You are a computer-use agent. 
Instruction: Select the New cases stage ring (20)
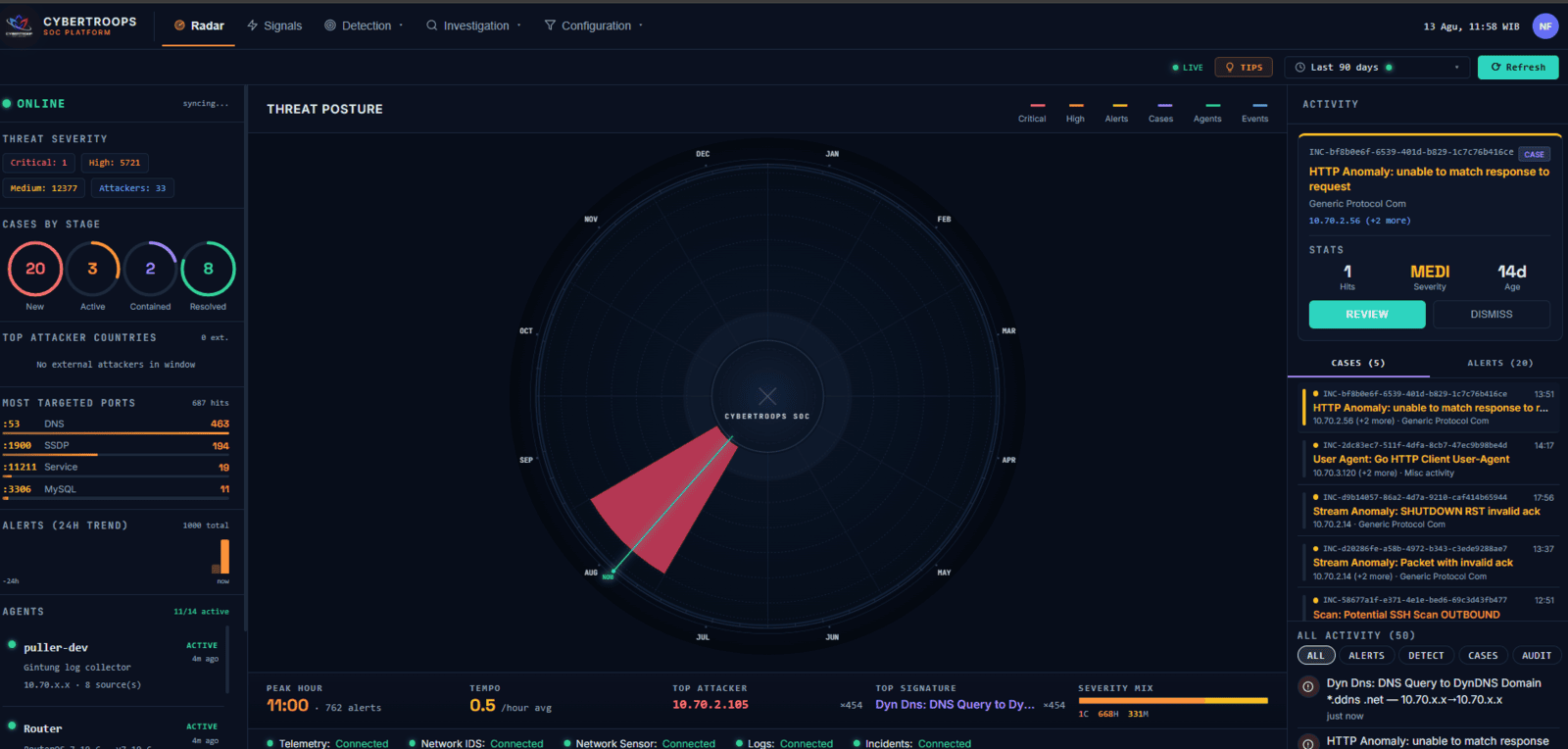pyautogui.click(x=35, y=269)
